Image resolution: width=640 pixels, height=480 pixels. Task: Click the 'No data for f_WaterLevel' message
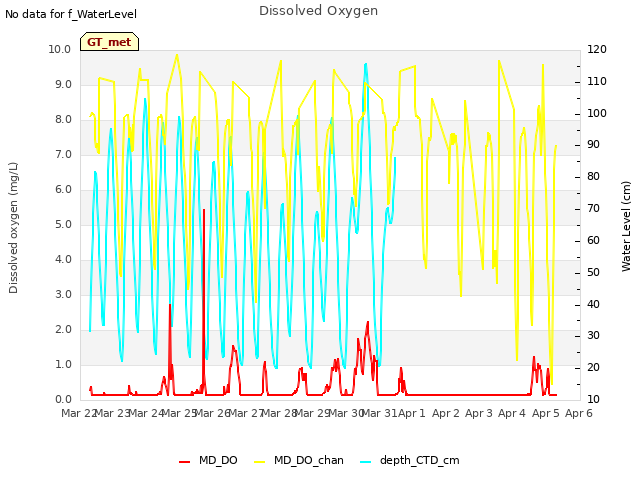pos(71,14)
